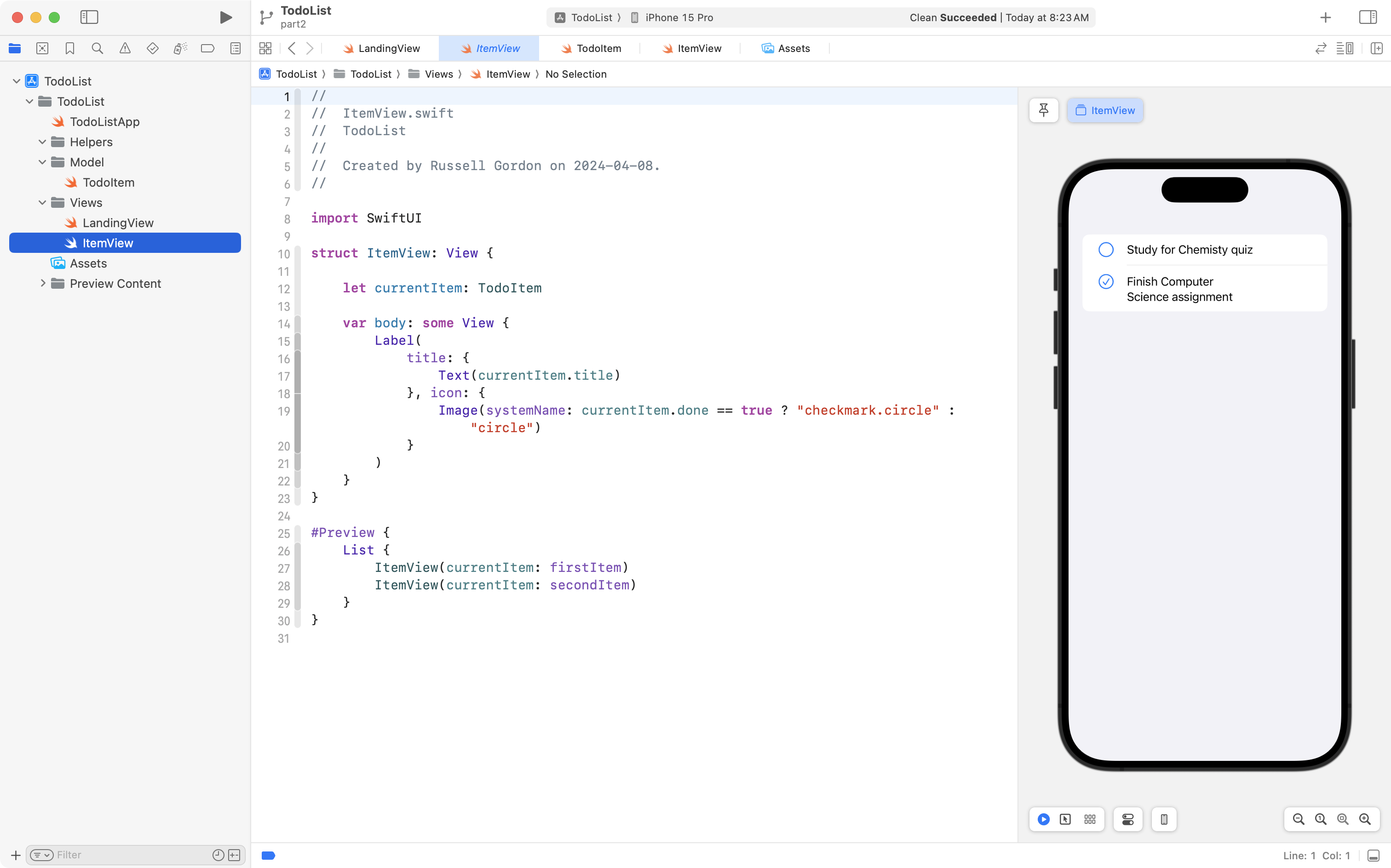Click the Run play button in toolbar
The width and height of the screenshot is (1391, 868).
point(226,17)
